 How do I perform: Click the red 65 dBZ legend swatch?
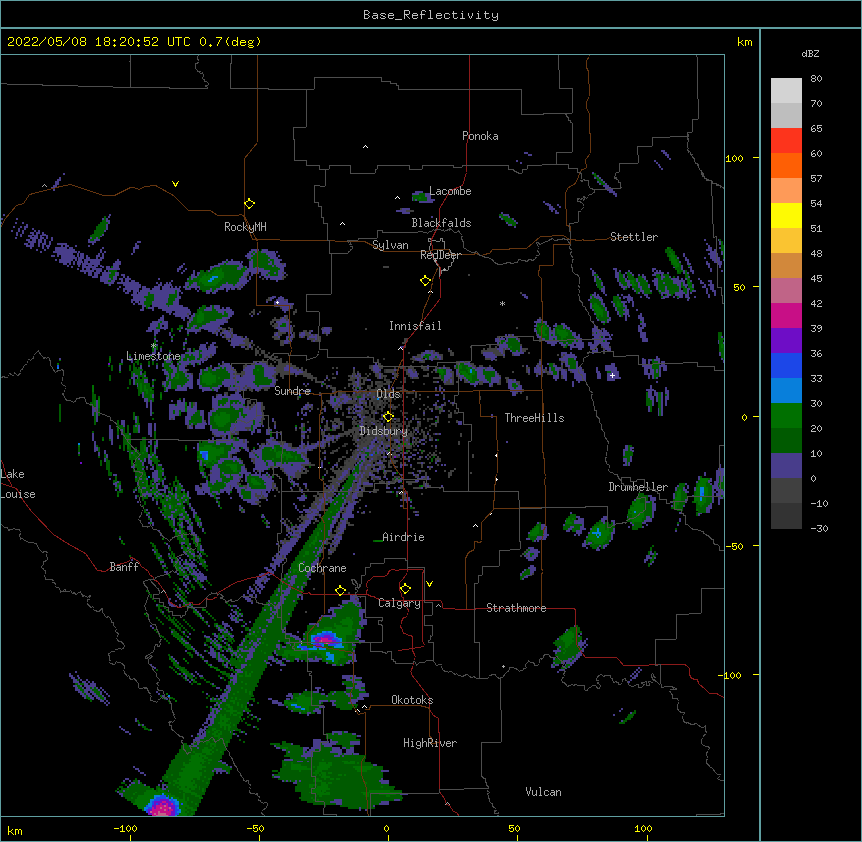click(786, 141)
